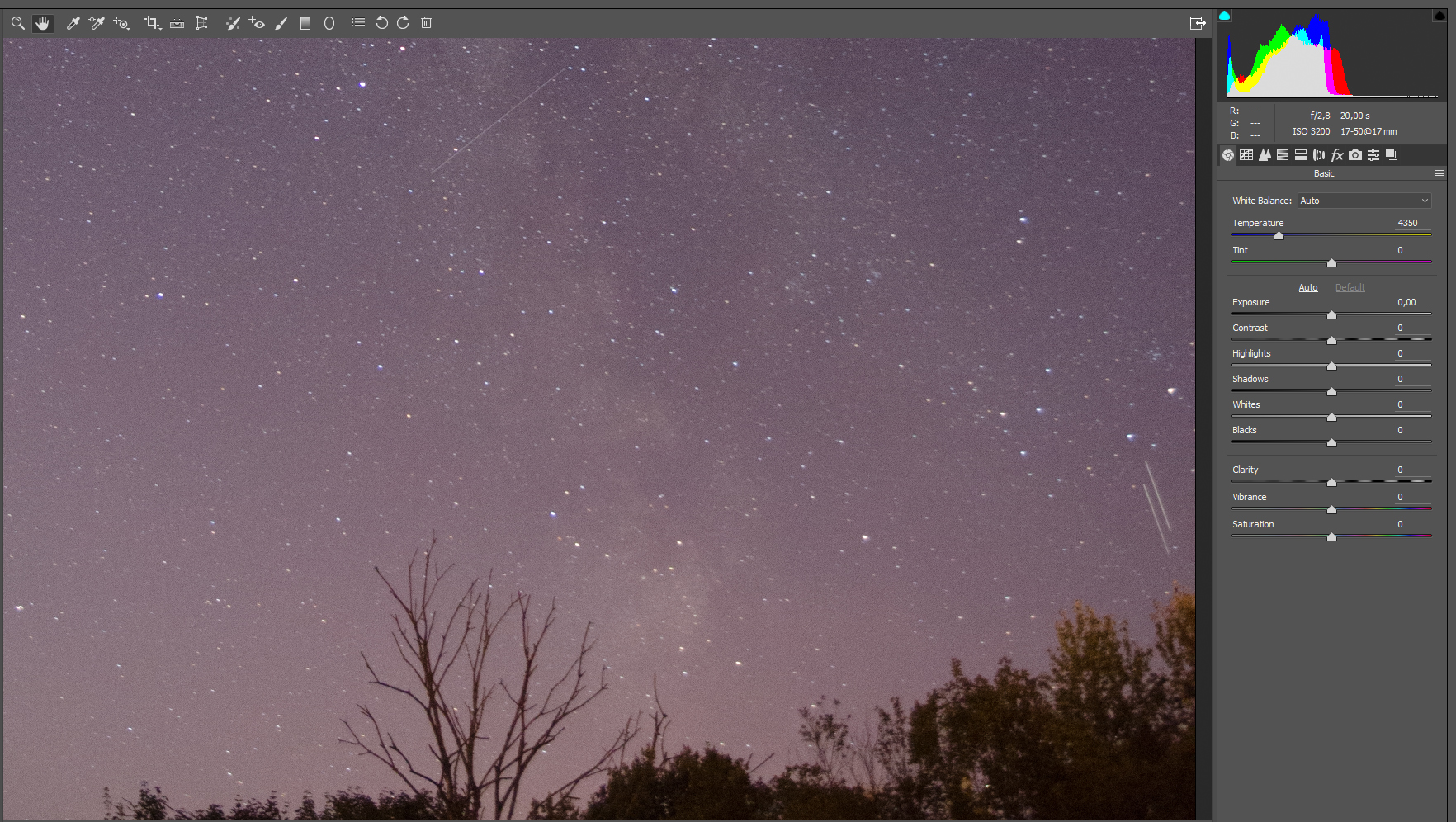The image size is (1456, 822).
Task: Select the Targeted Adjustment tool
Action: pos(121,23)
